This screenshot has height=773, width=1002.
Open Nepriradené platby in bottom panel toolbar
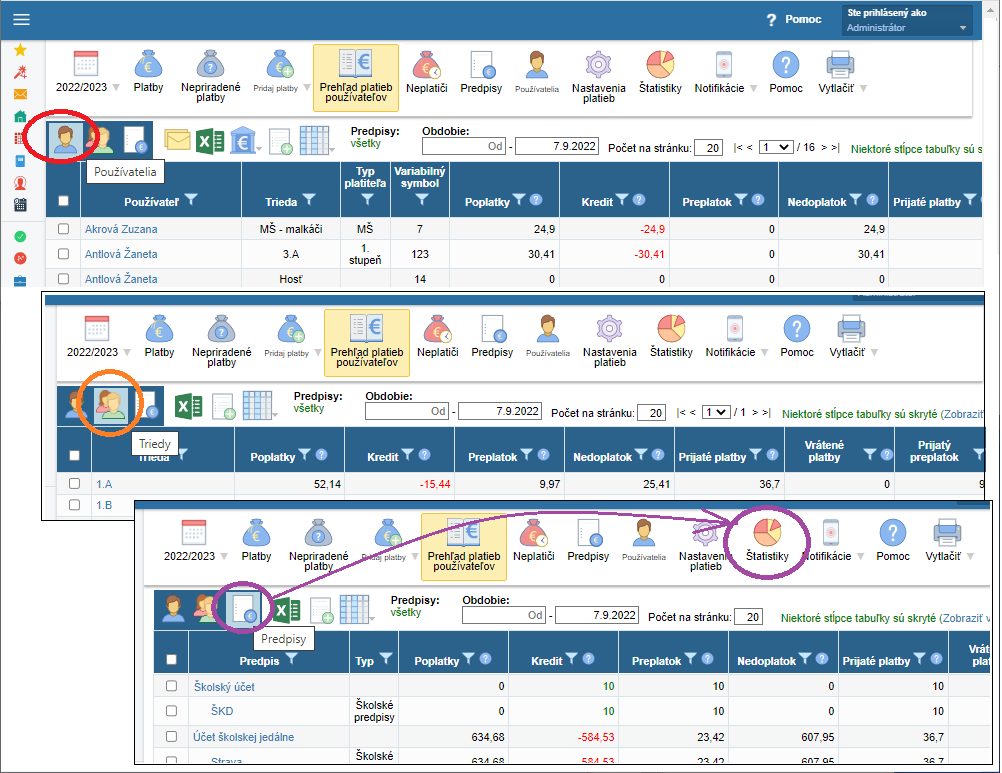[x=318, y=544]
